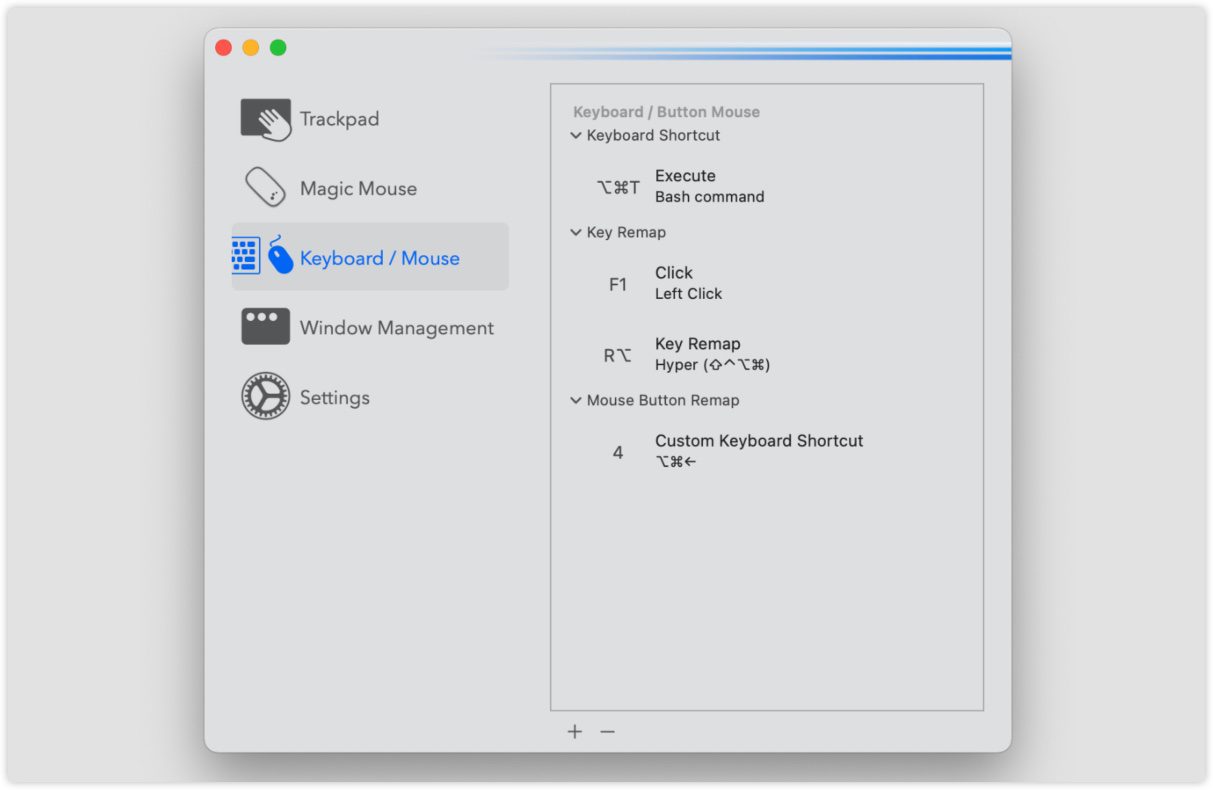Select the Hyper Key Remap entry
This screenshot has height=790, width=1213.
[712, 354]
